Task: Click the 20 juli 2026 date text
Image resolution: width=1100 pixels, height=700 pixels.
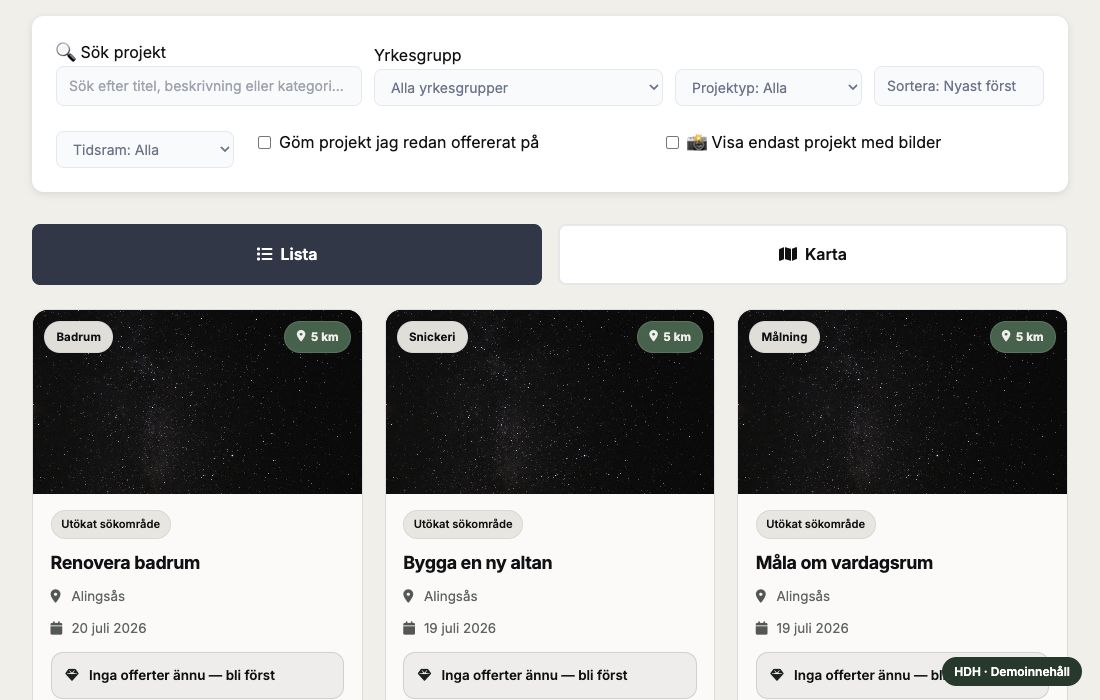Action: point(109,628)
